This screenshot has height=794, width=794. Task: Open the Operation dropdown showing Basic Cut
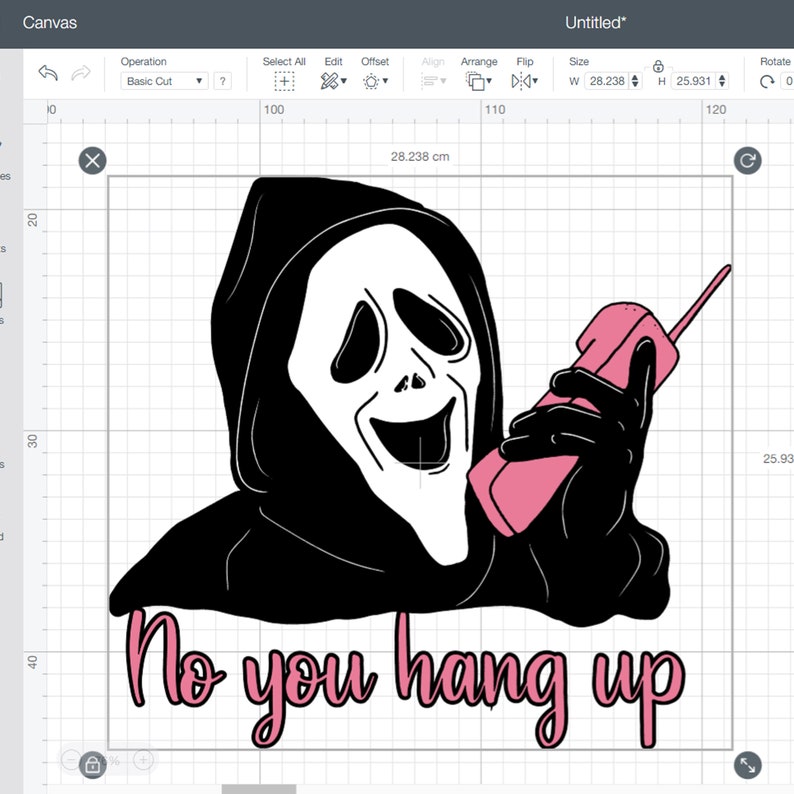pyautogui.click(x=164, y=81)
